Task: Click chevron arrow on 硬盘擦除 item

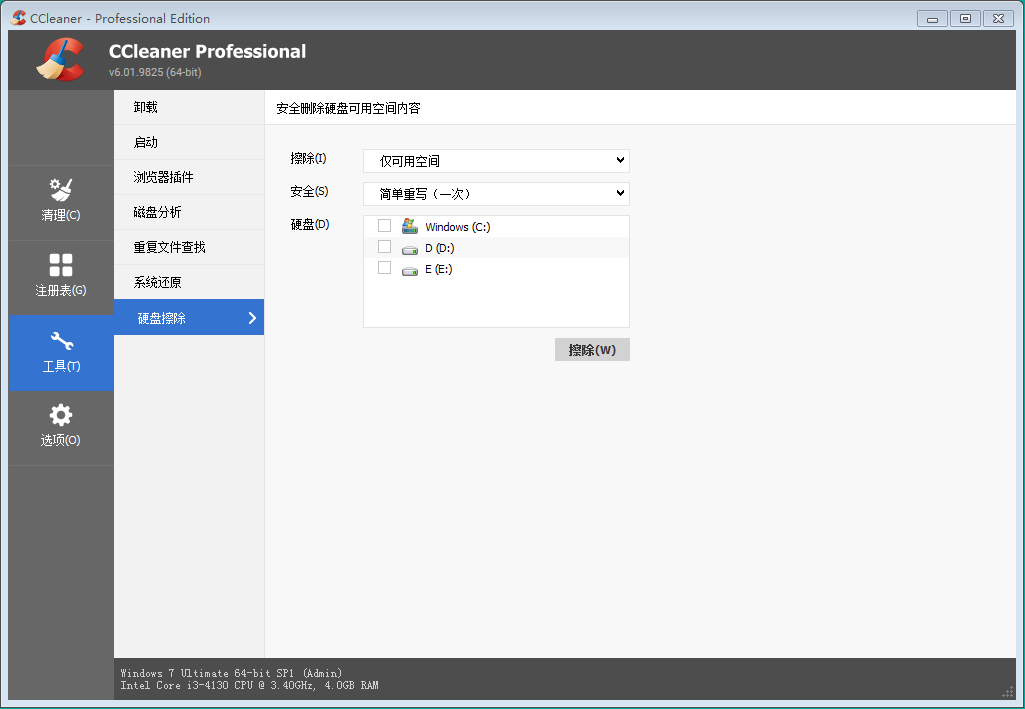Action: pyautogui.click(x=252, y=318)
